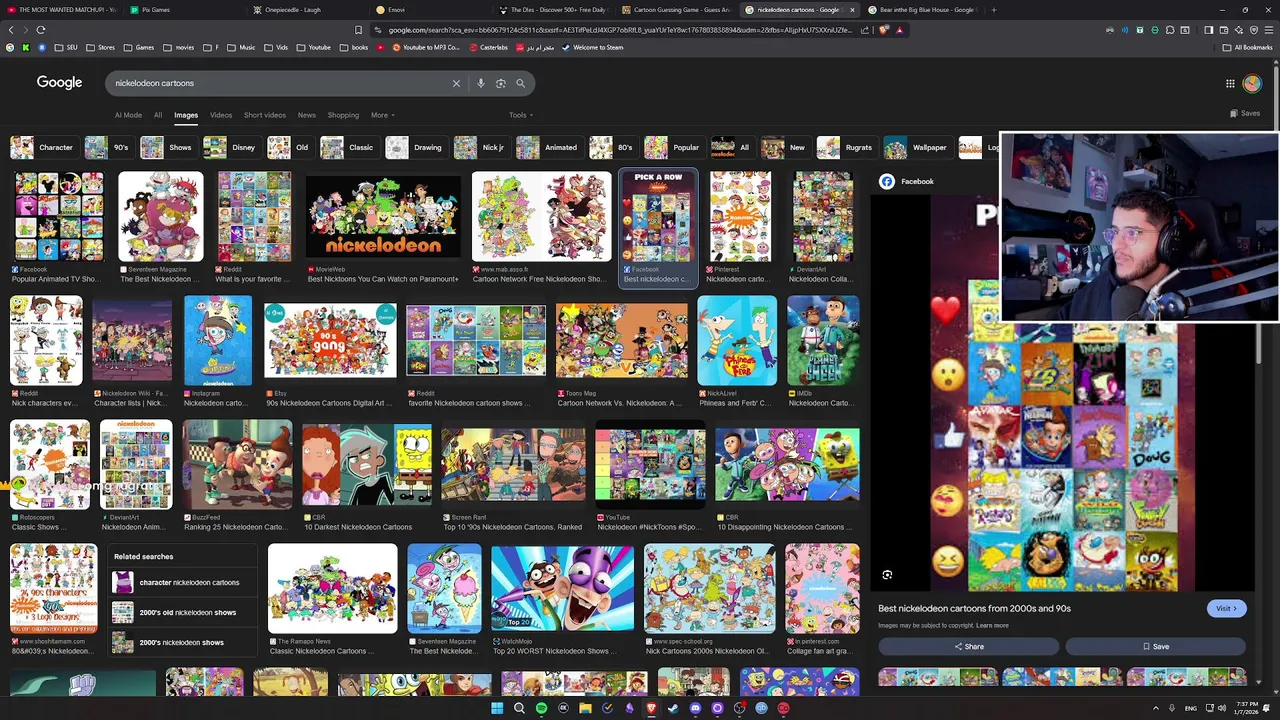Start voice search with the microphone icon
This screenshot has width=1280, height=720.
481,83
